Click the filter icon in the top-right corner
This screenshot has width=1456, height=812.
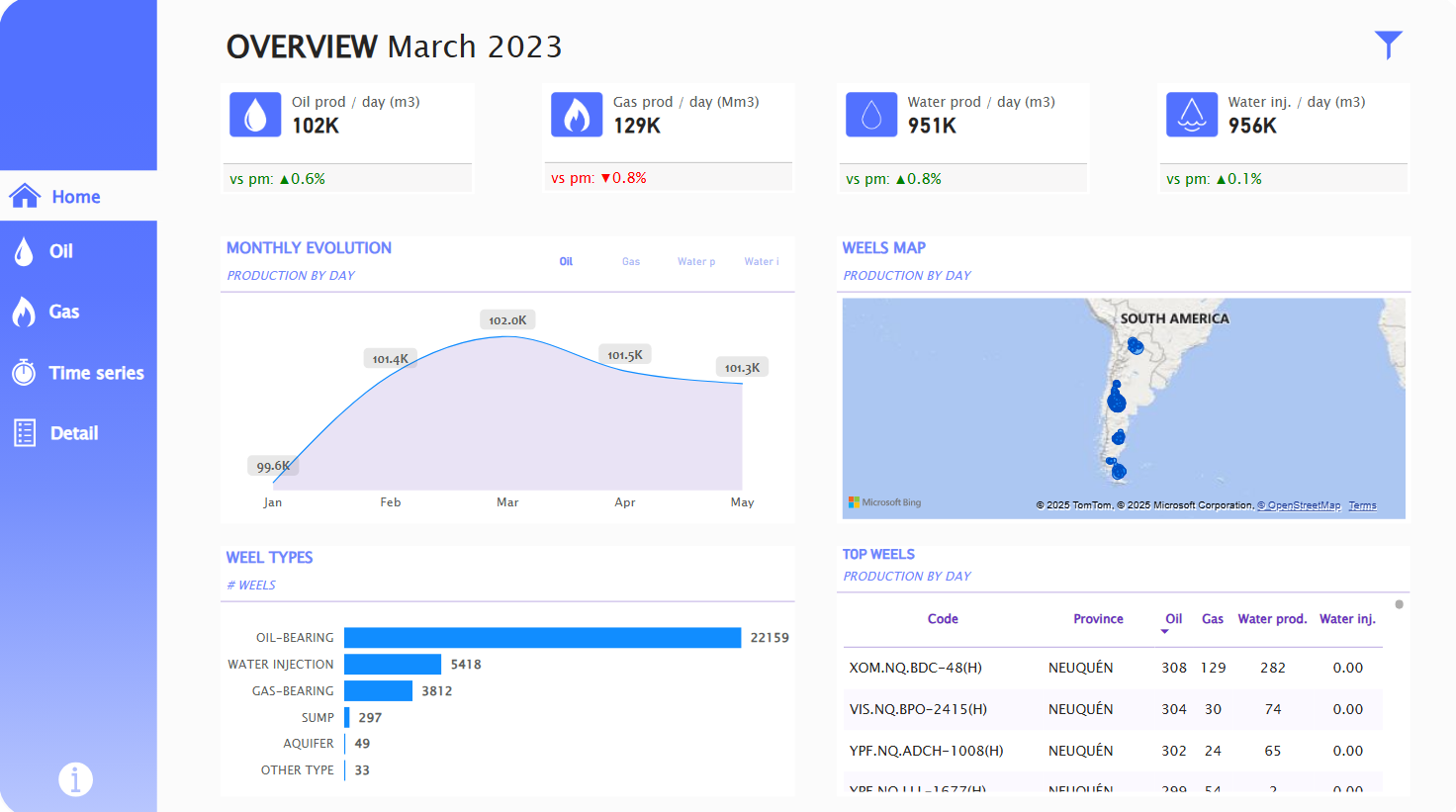tap(1388, 45)
